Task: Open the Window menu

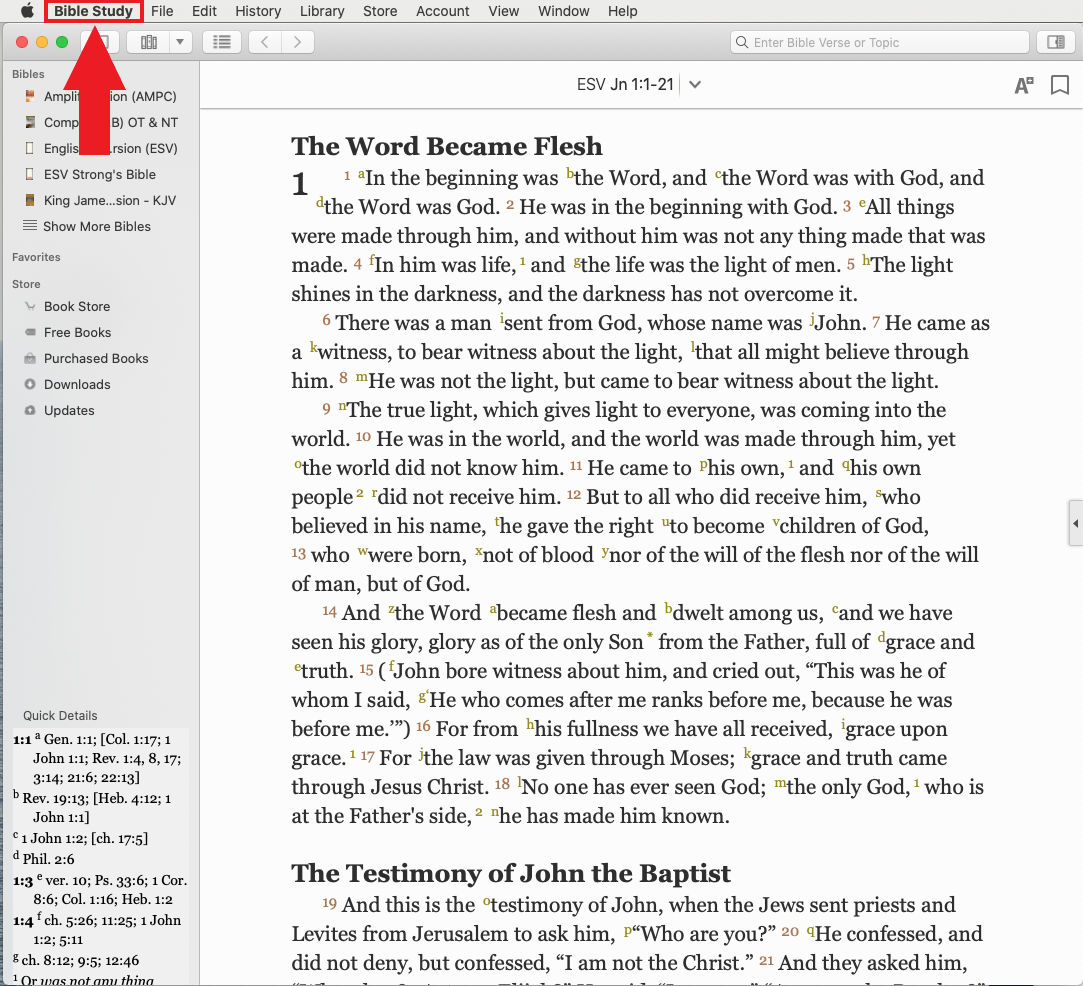Action: [x=564, y=11]
